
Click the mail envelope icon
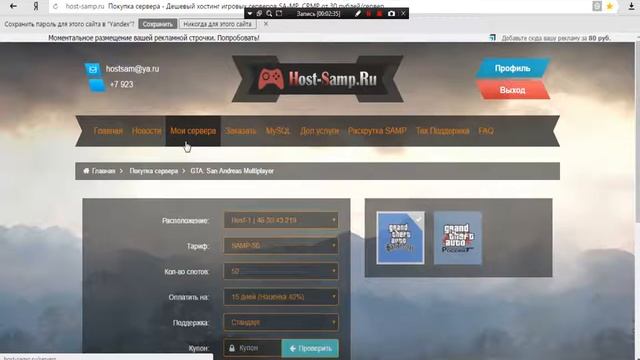(x=92, y=69)
